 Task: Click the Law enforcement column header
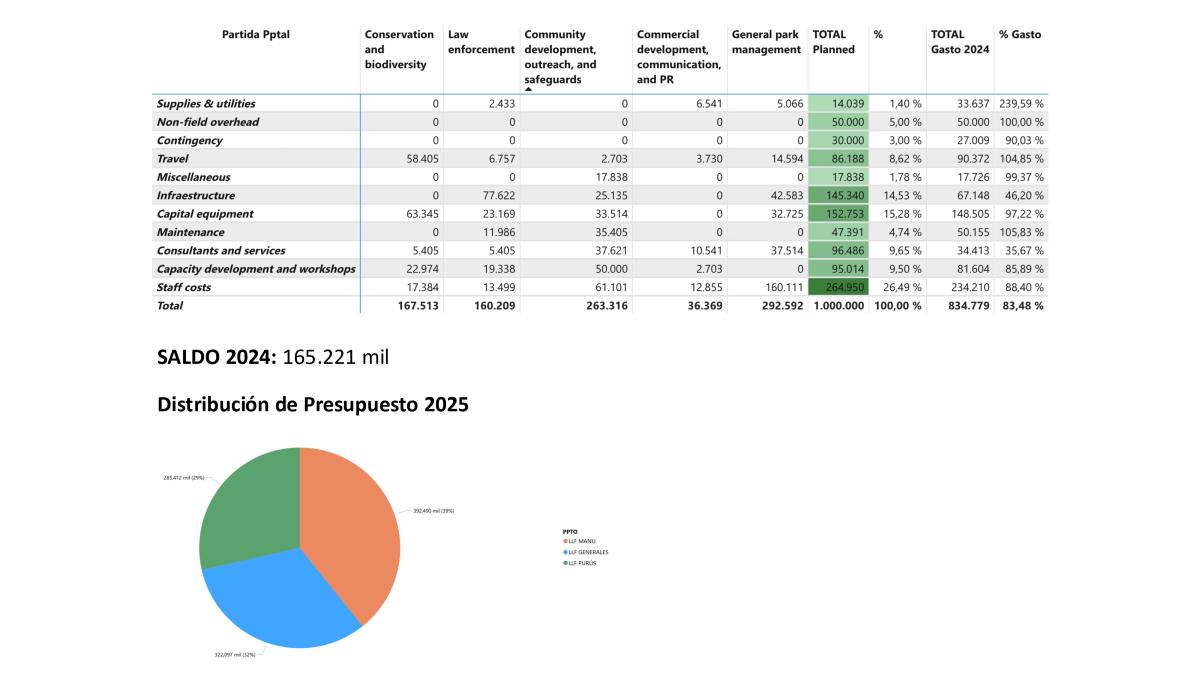click(481, 42)
